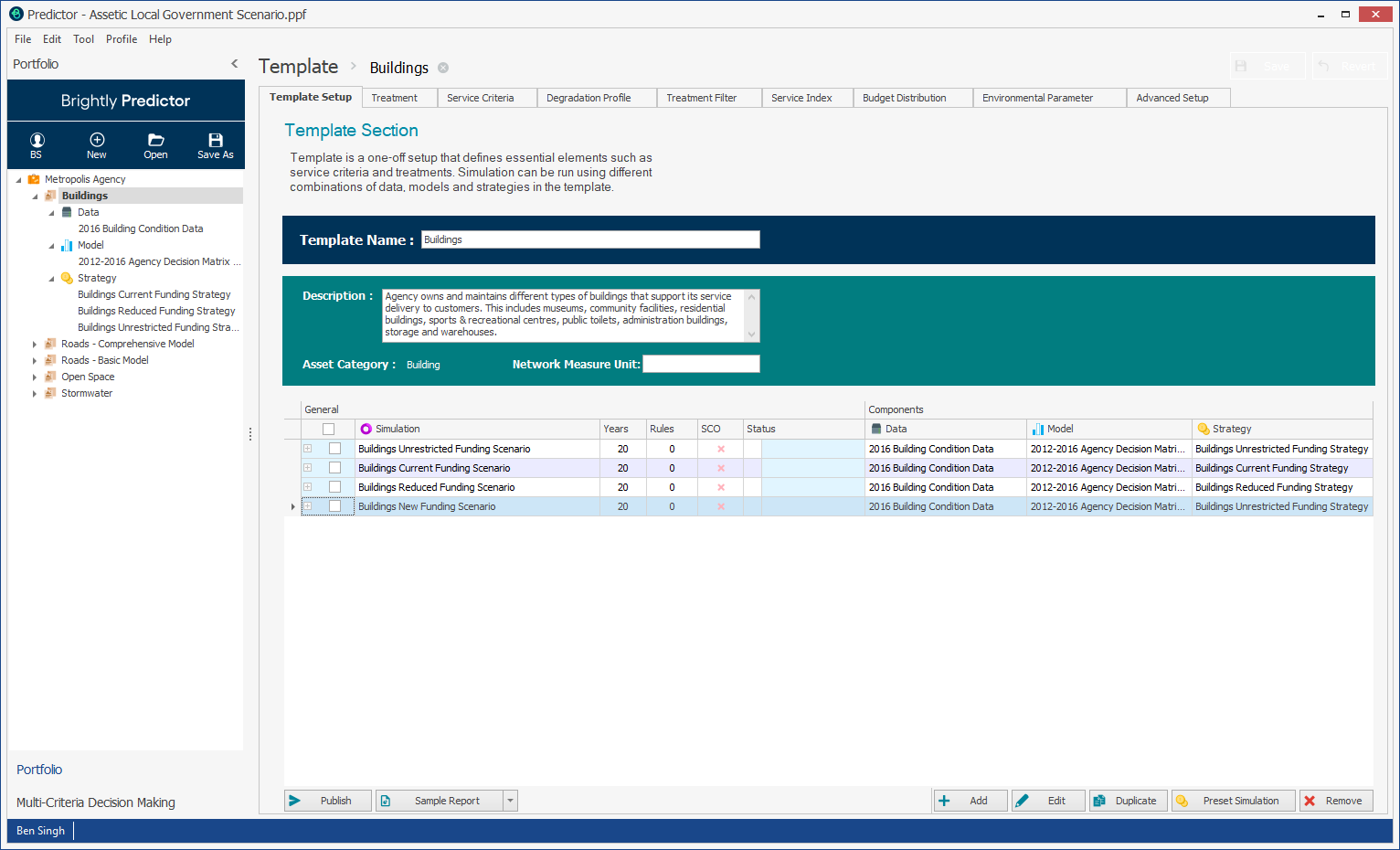The image size is (1400, 850).
Task: Expand the Roads - Comprehensive Model tree node
Action: [x=35, y=345]
